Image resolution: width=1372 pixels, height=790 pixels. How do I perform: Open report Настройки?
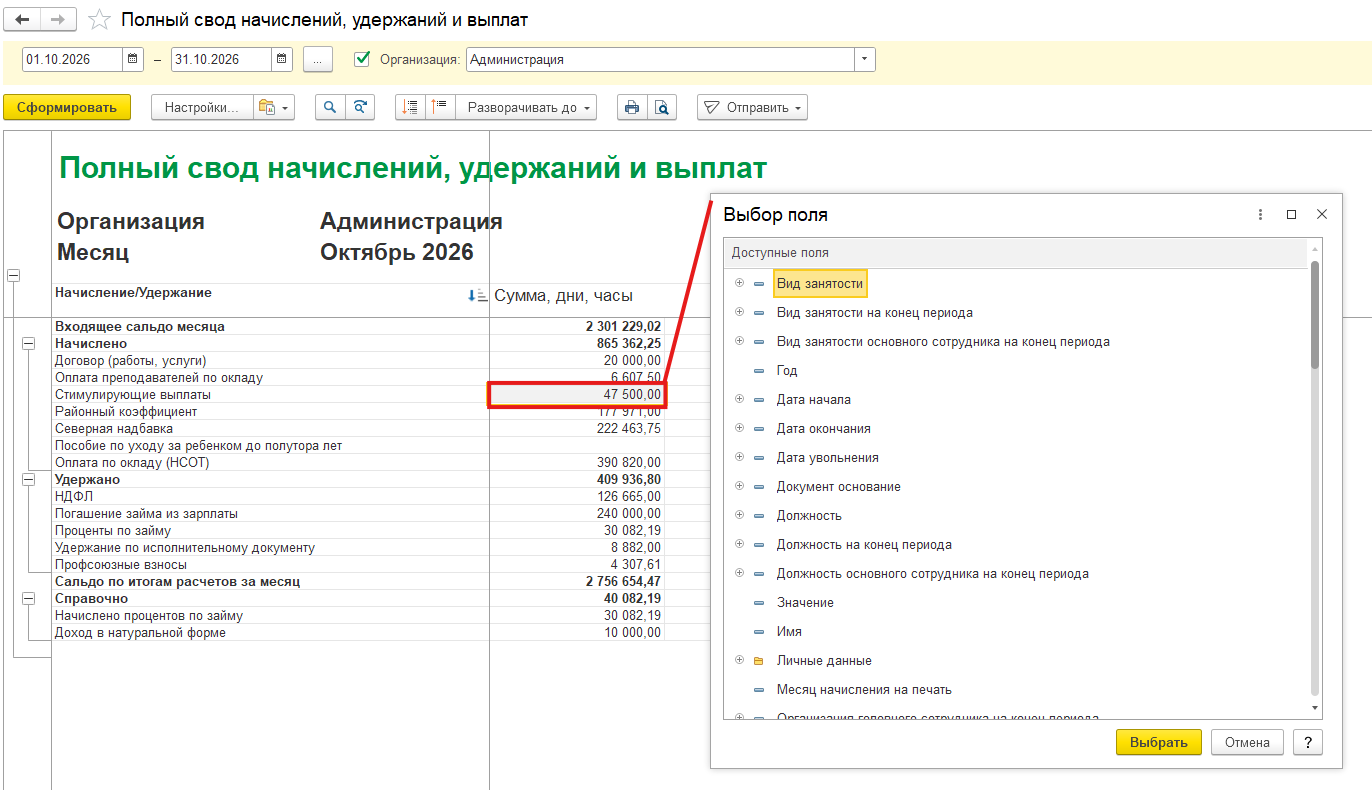point(201,108)
